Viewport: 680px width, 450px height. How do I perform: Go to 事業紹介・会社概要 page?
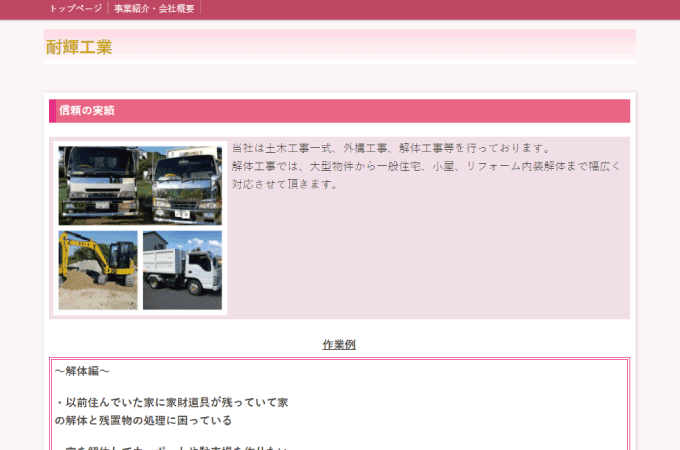[154, 8]
